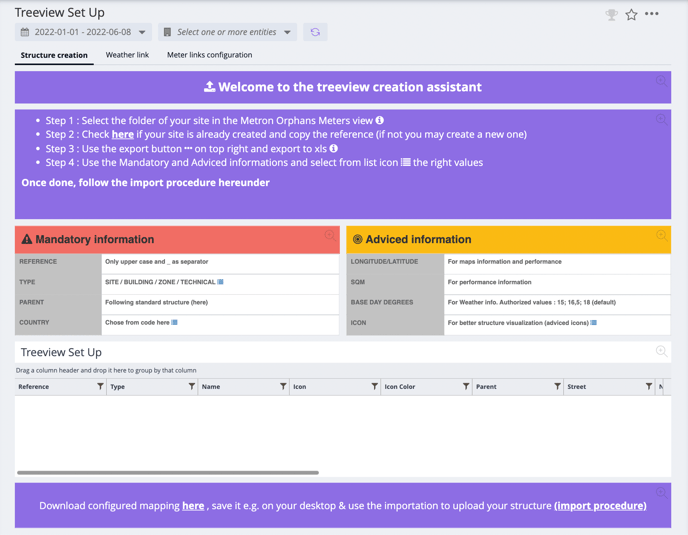Screen dimensions: 688x535
Task: Click the horizontal scrollbar under the table
Action: pos(168,472)
